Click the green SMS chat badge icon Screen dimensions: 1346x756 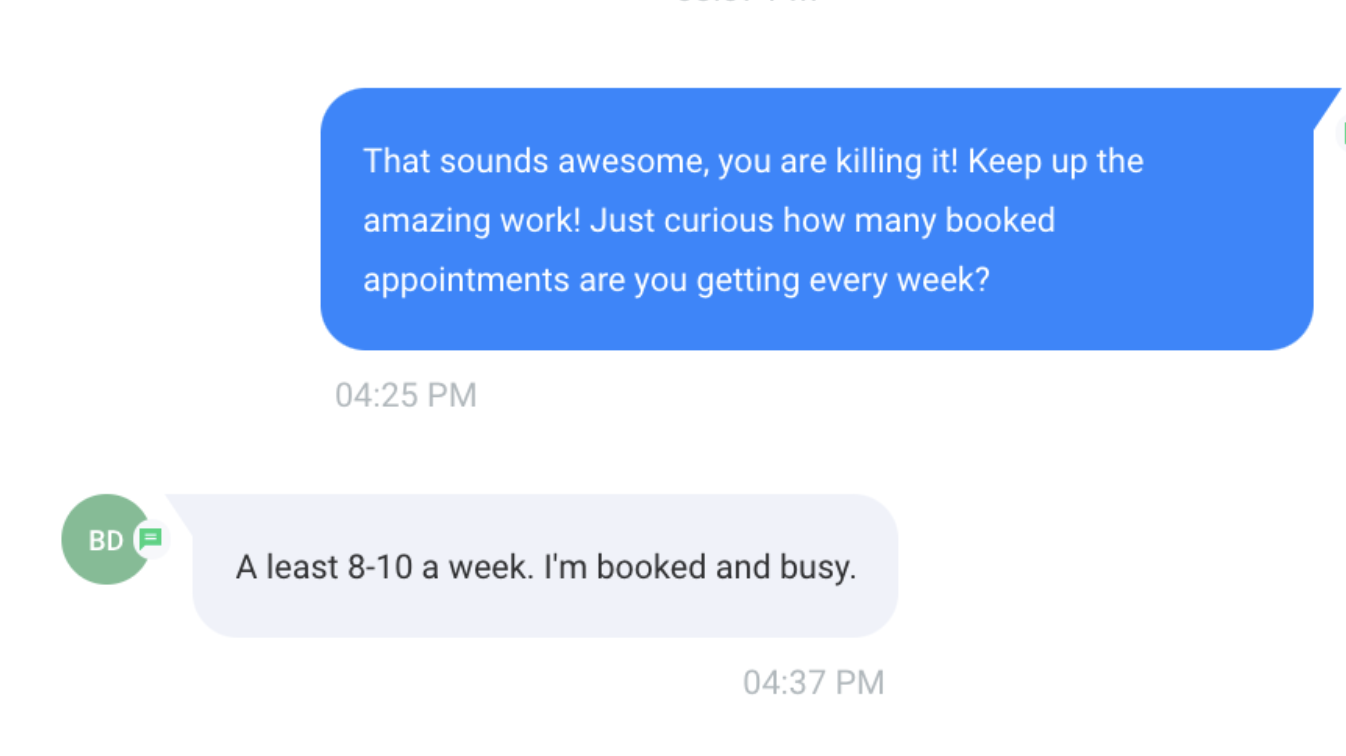pyautogui.click(x=150, y=539)
